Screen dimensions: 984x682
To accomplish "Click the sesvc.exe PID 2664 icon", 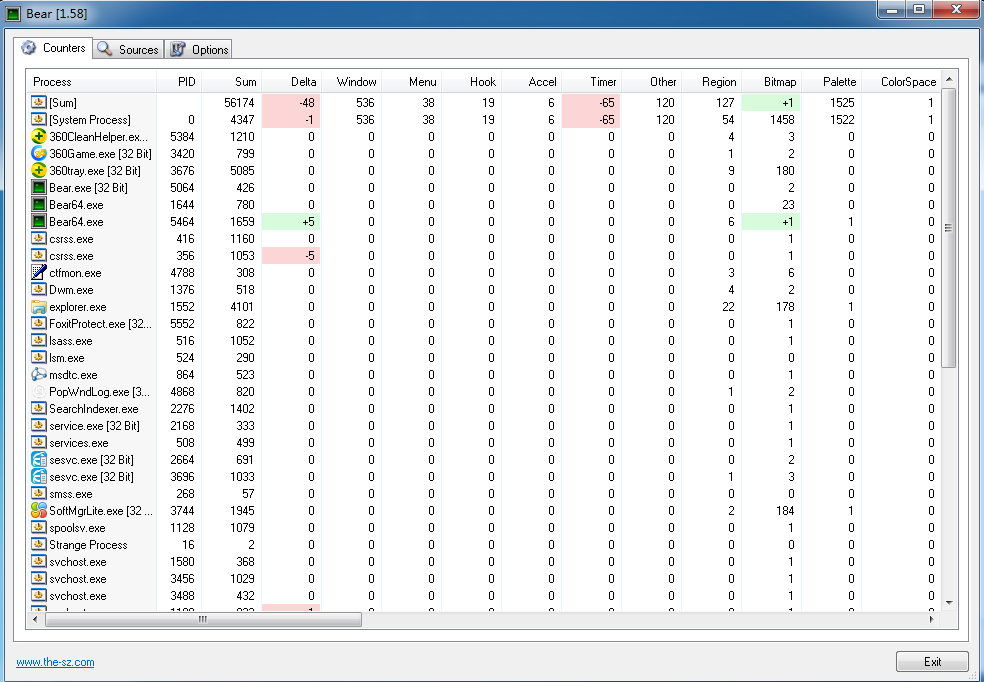I will click(x=39, y=460).
